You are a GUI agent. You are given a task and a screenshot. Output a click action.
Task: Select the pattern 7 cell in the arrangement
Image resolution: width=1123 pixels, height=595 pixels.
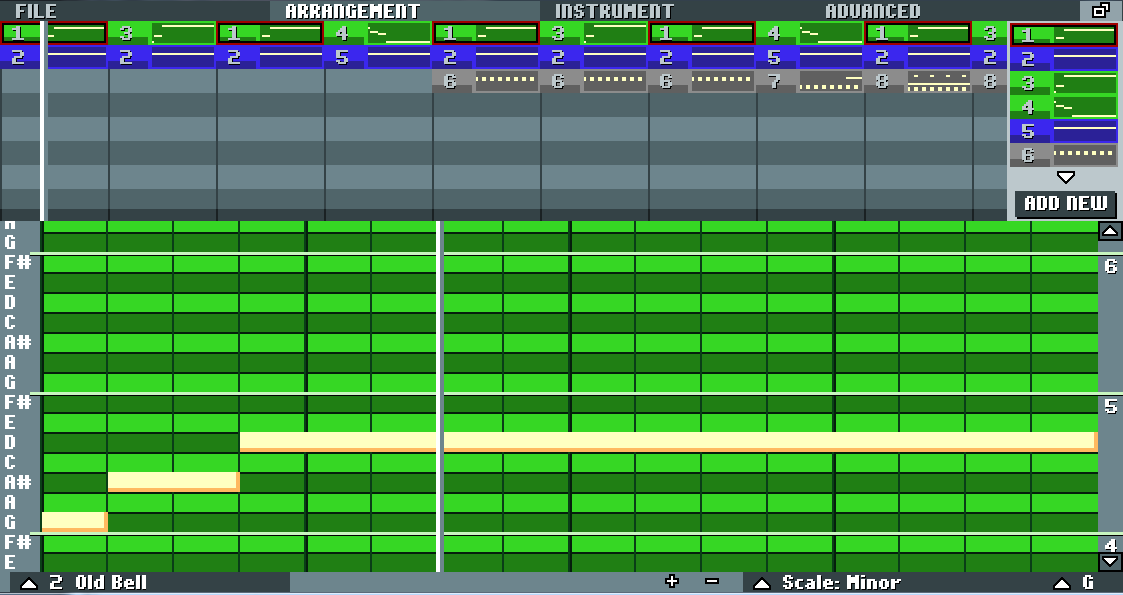coord(811,82)
